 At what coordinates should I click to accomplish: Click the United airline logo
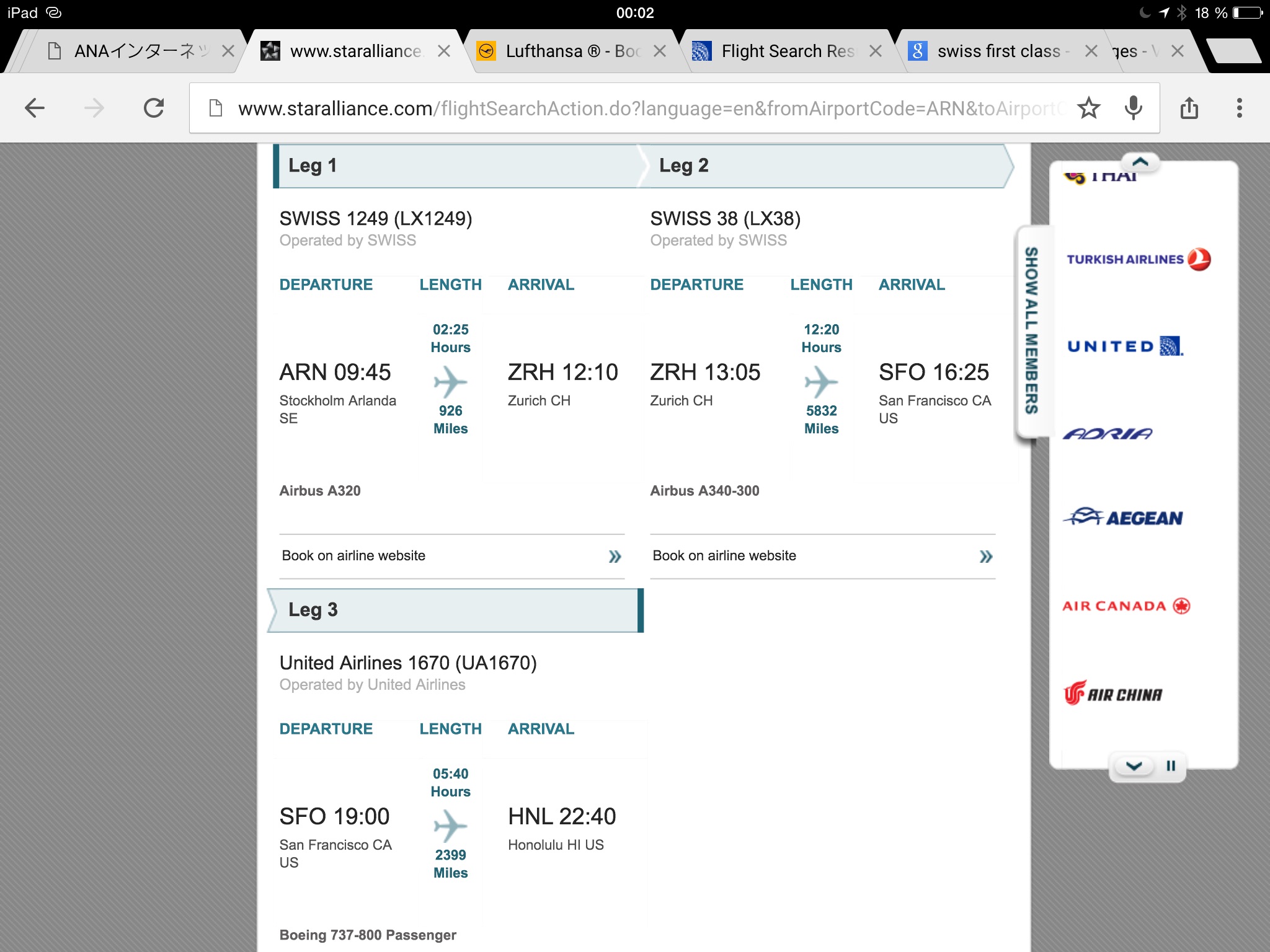[x=1125, y=346]
